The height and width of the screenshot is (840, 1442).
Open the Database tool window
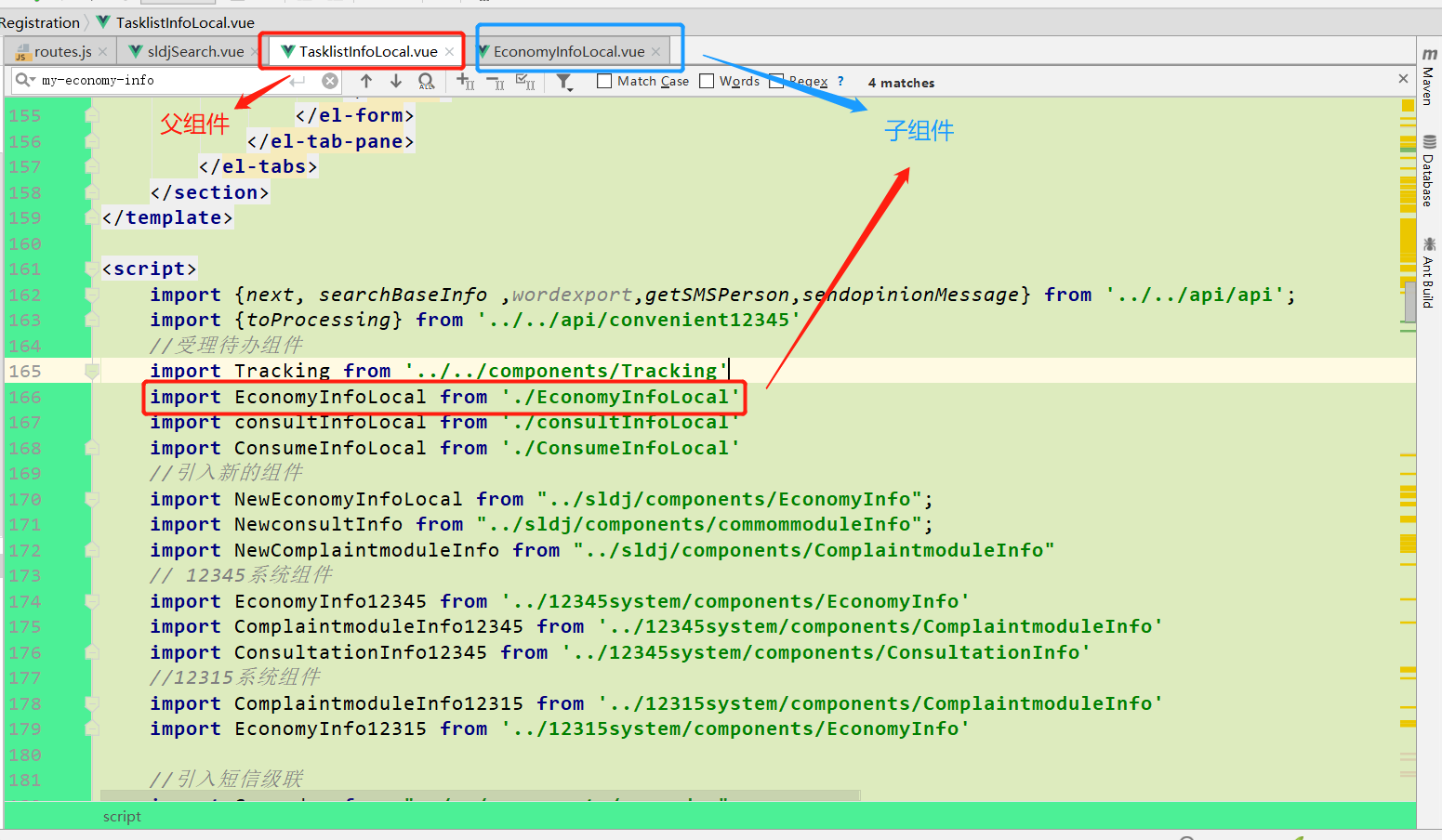1429,171
